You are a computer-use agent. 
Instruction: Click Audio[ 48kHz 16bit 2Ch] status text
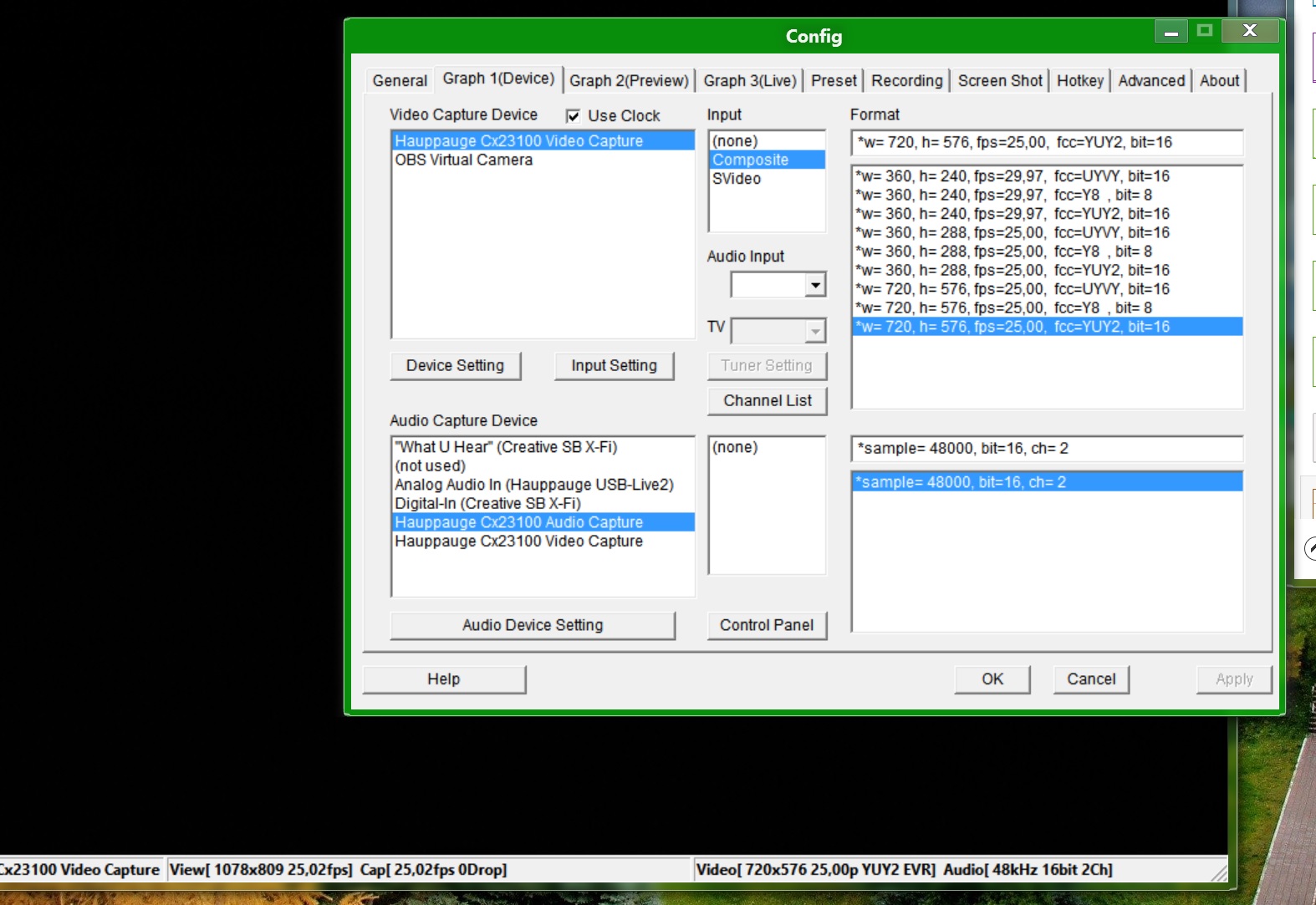(1028, 869)
